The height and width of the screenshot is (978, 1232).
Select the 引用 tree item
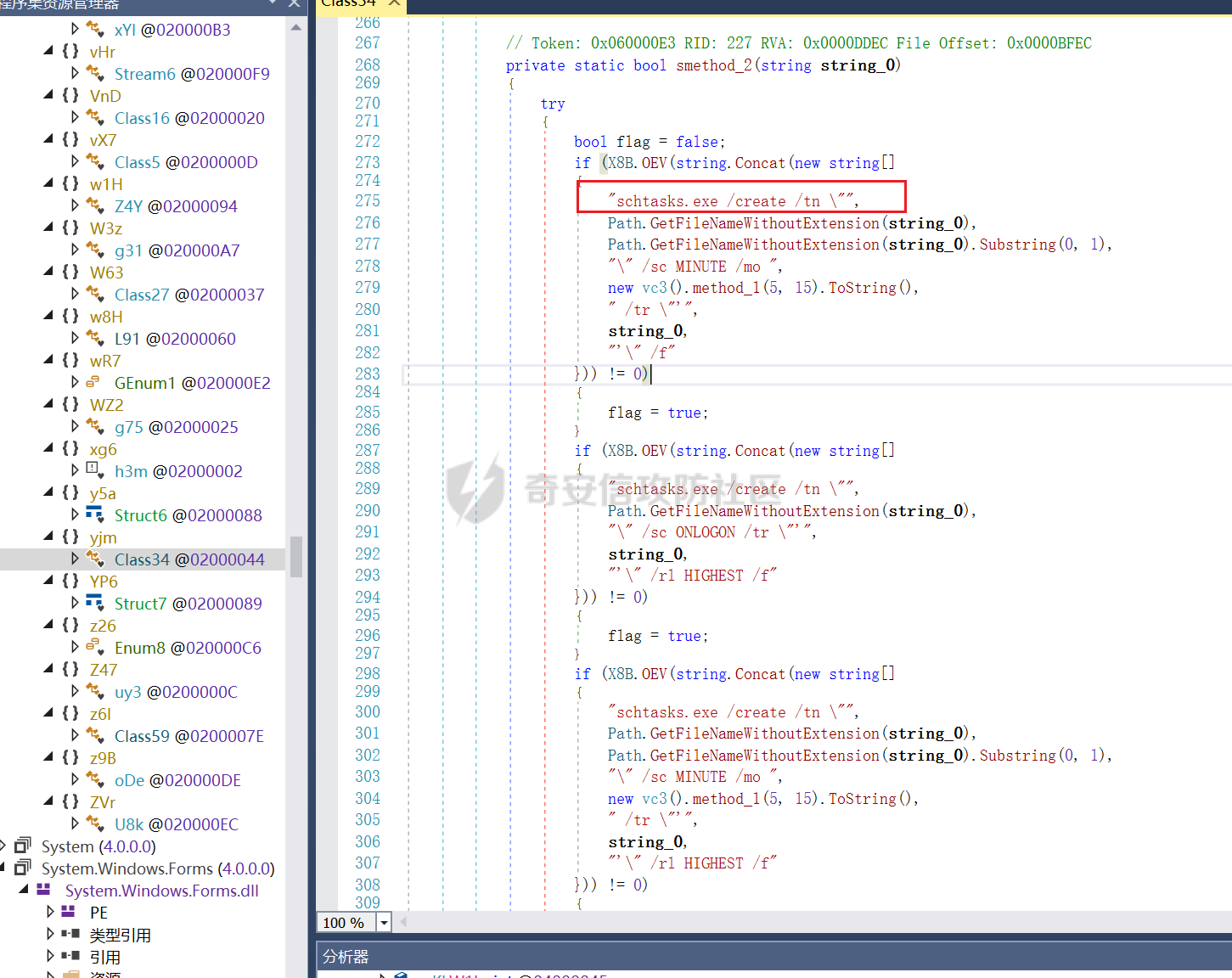click(105, 957)
